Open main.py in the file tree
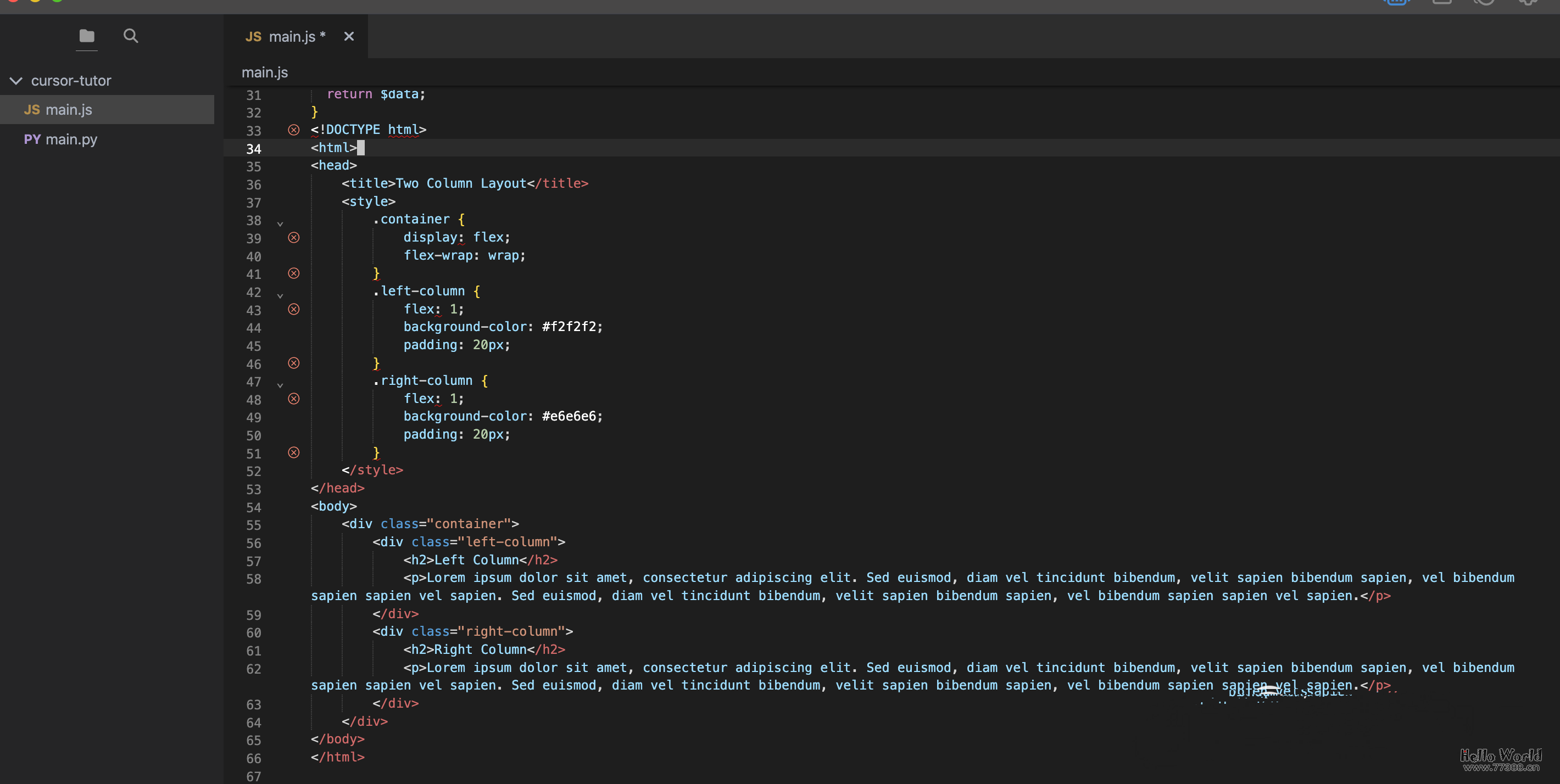This screenshot has height=784, width=1560. tap(71, 139)
